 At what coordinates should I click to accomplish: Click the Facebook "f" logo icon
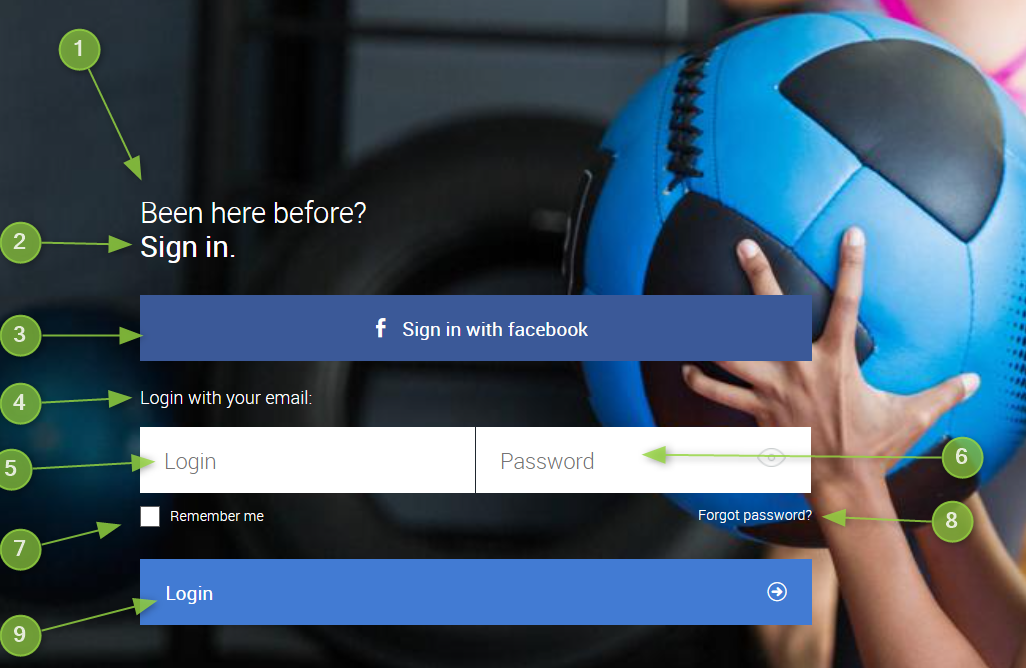point(381,328)
